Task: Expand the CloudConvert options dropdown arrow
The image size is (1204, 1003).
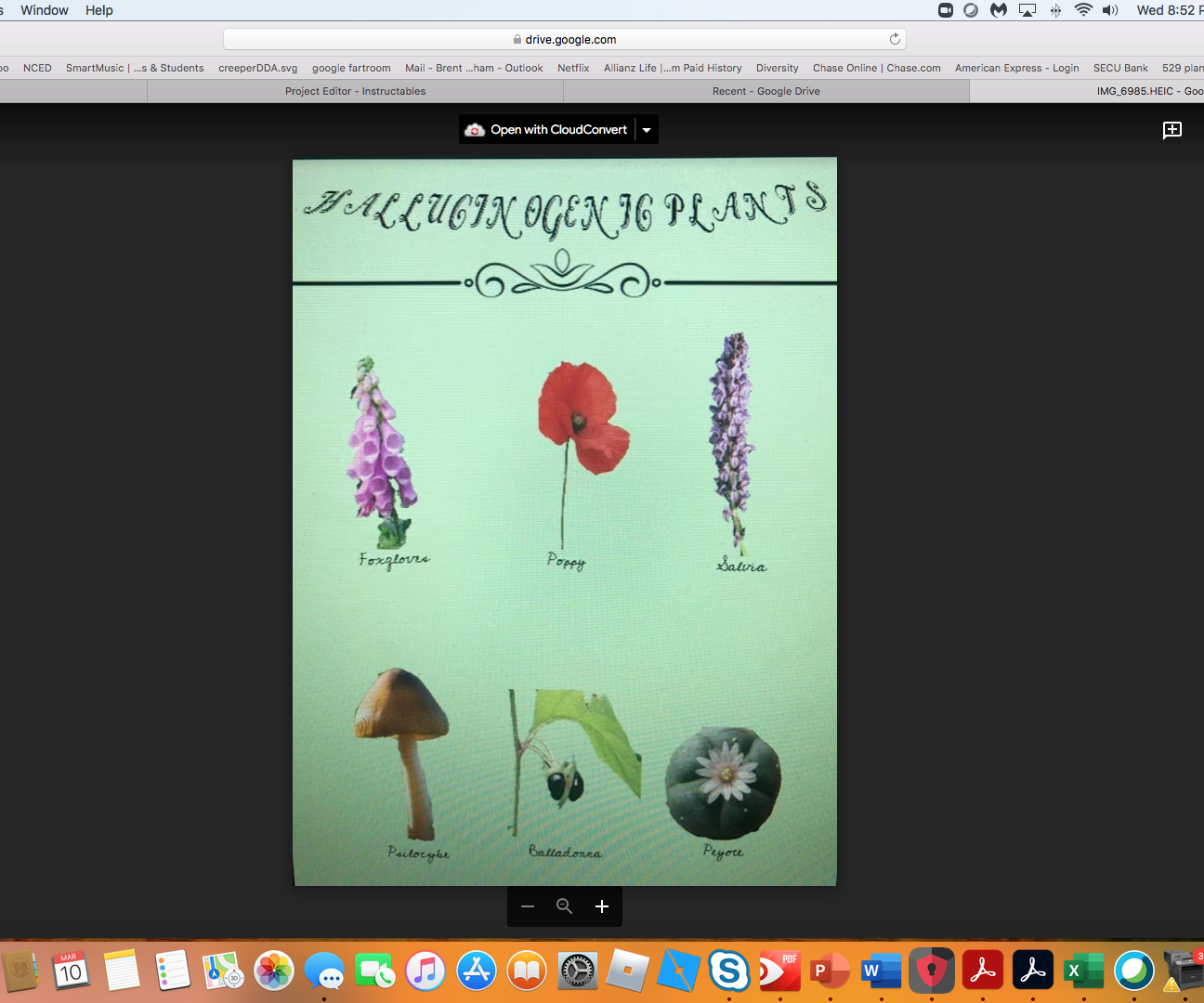Action: [646, 129]
